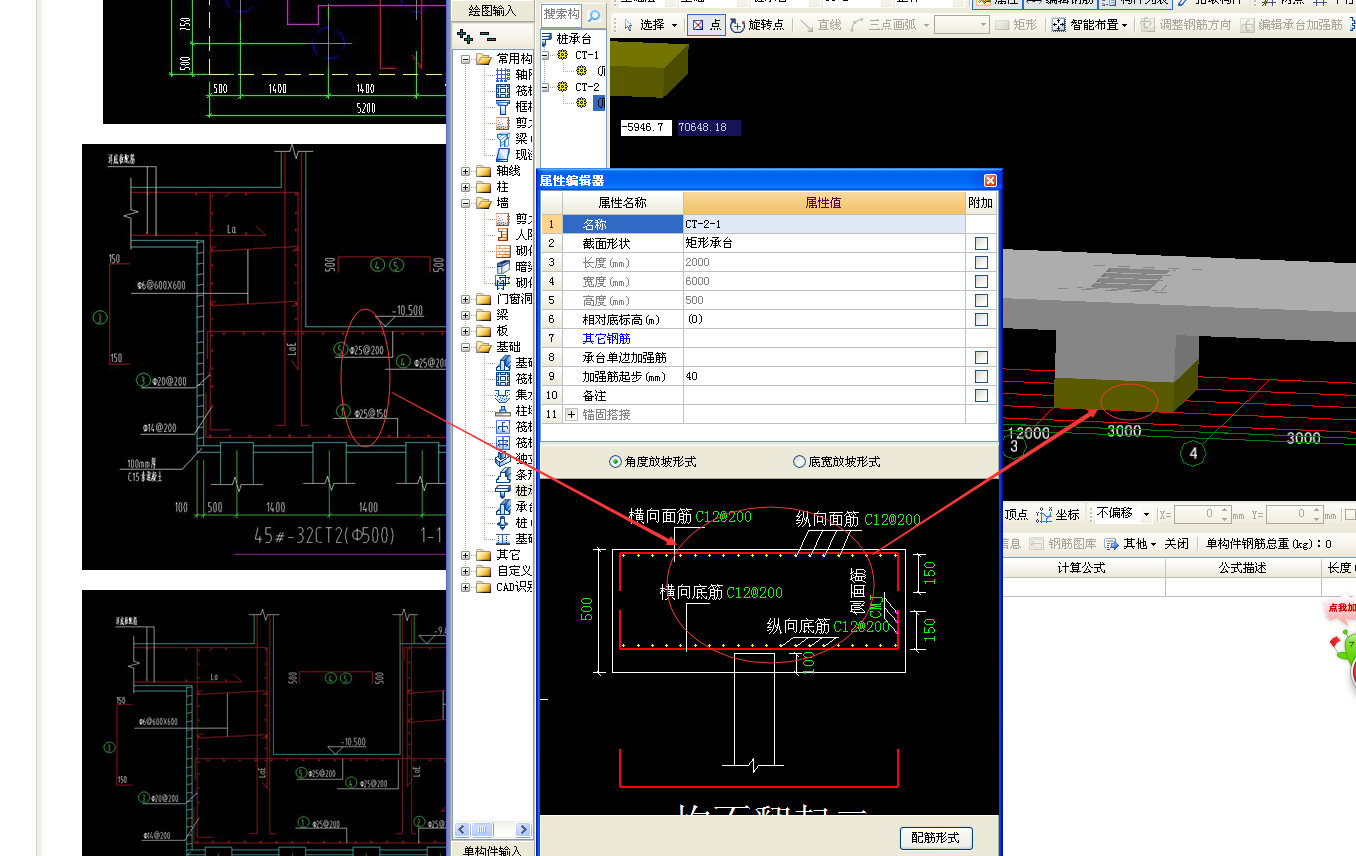Viewport: 1356px width, 856px height.
Task: Tick 附加 checkbox for 高度(mm) row
Action: pyautogui.click(x=981, y=300)
